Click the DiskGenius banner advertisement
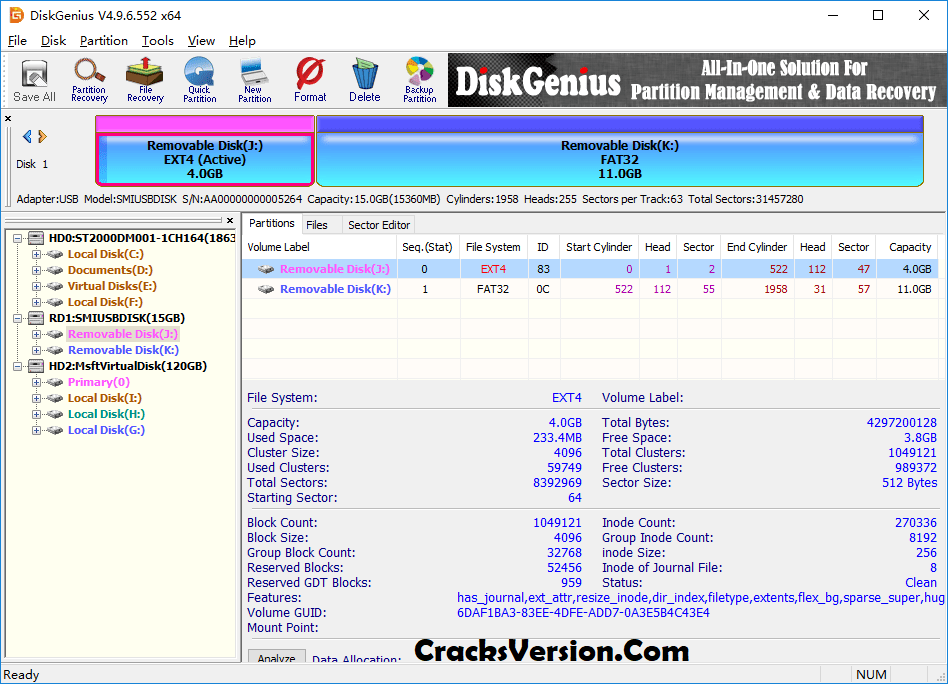Viewport: 948px width, 684px height. [696, 80]
